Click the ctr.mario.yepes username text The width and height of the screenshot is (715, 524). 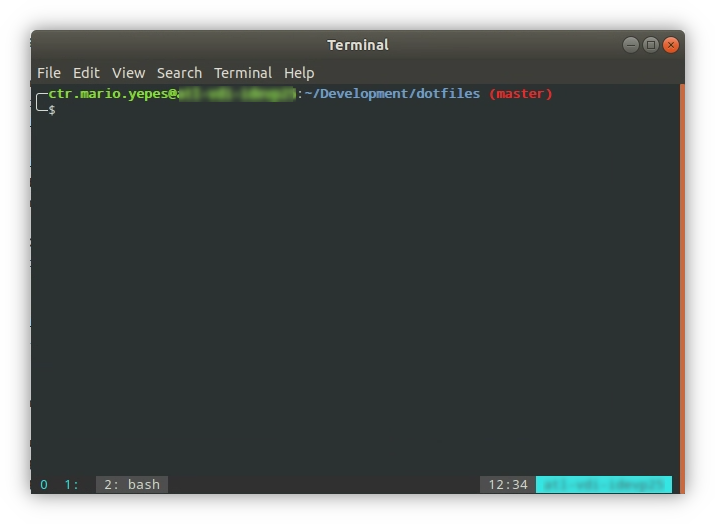click(x=109, y=94)
